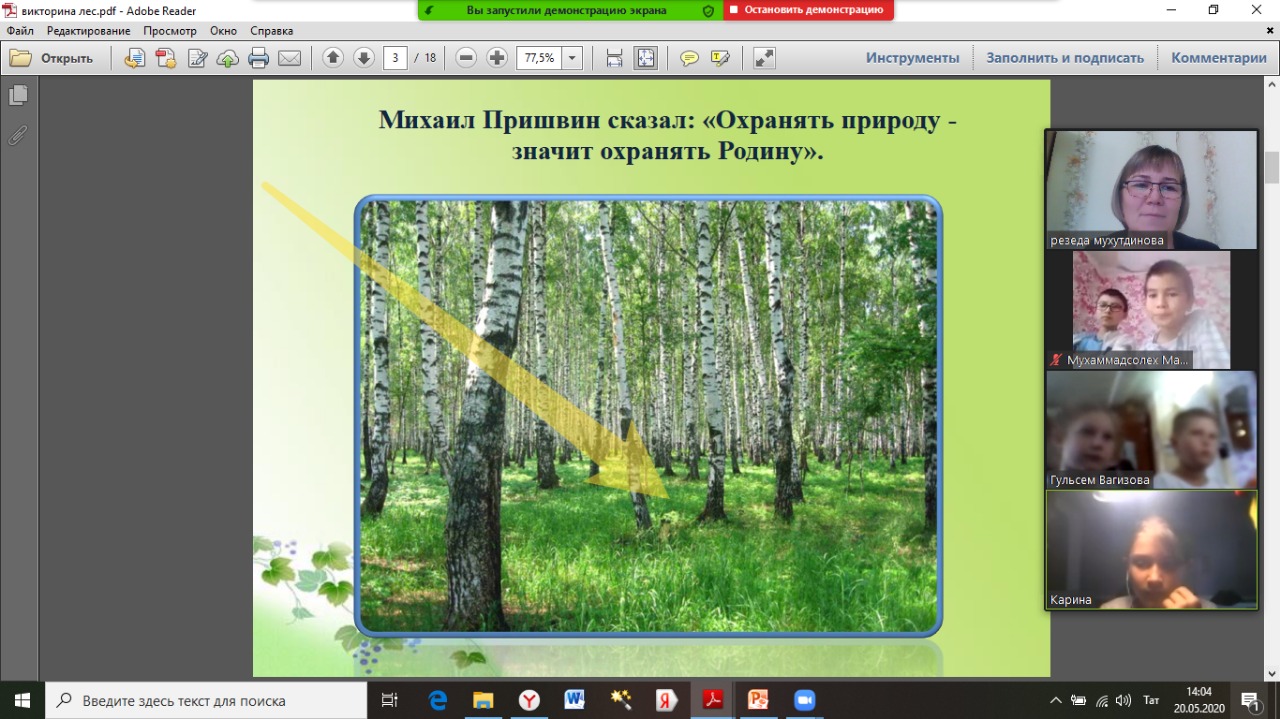1280x719 pixels.
Task: Click the Остановить демонстрацию button
Action: (x=808, y=10)
